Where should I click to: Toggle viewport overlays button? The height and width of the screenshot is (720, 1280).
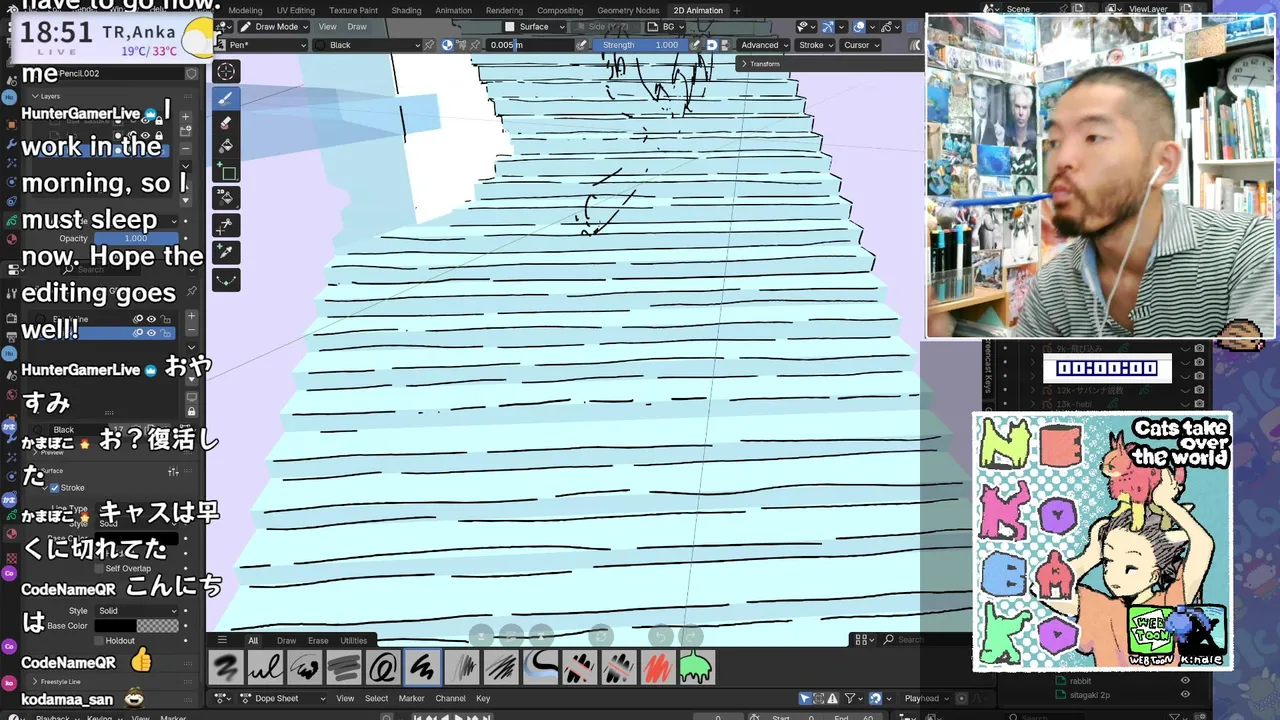(859, 27)
